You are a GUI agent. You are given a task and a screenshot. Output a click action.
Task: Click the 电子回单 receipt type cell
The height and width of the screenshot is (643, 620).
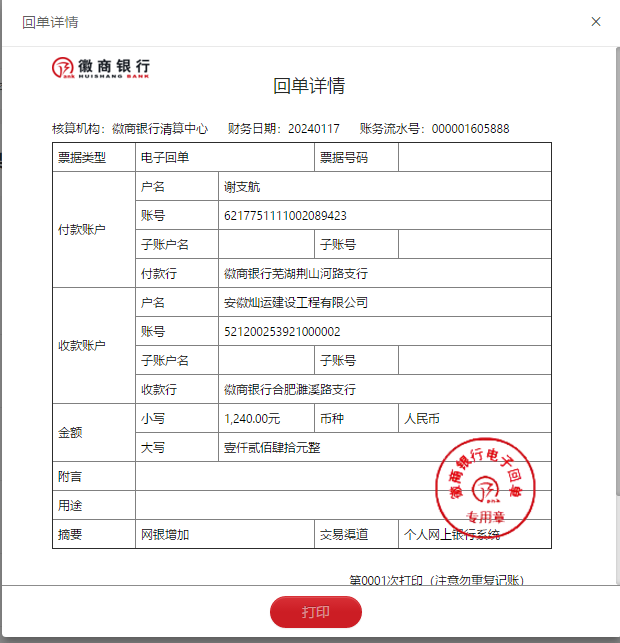pyautogui.click(x=166, y=157)
